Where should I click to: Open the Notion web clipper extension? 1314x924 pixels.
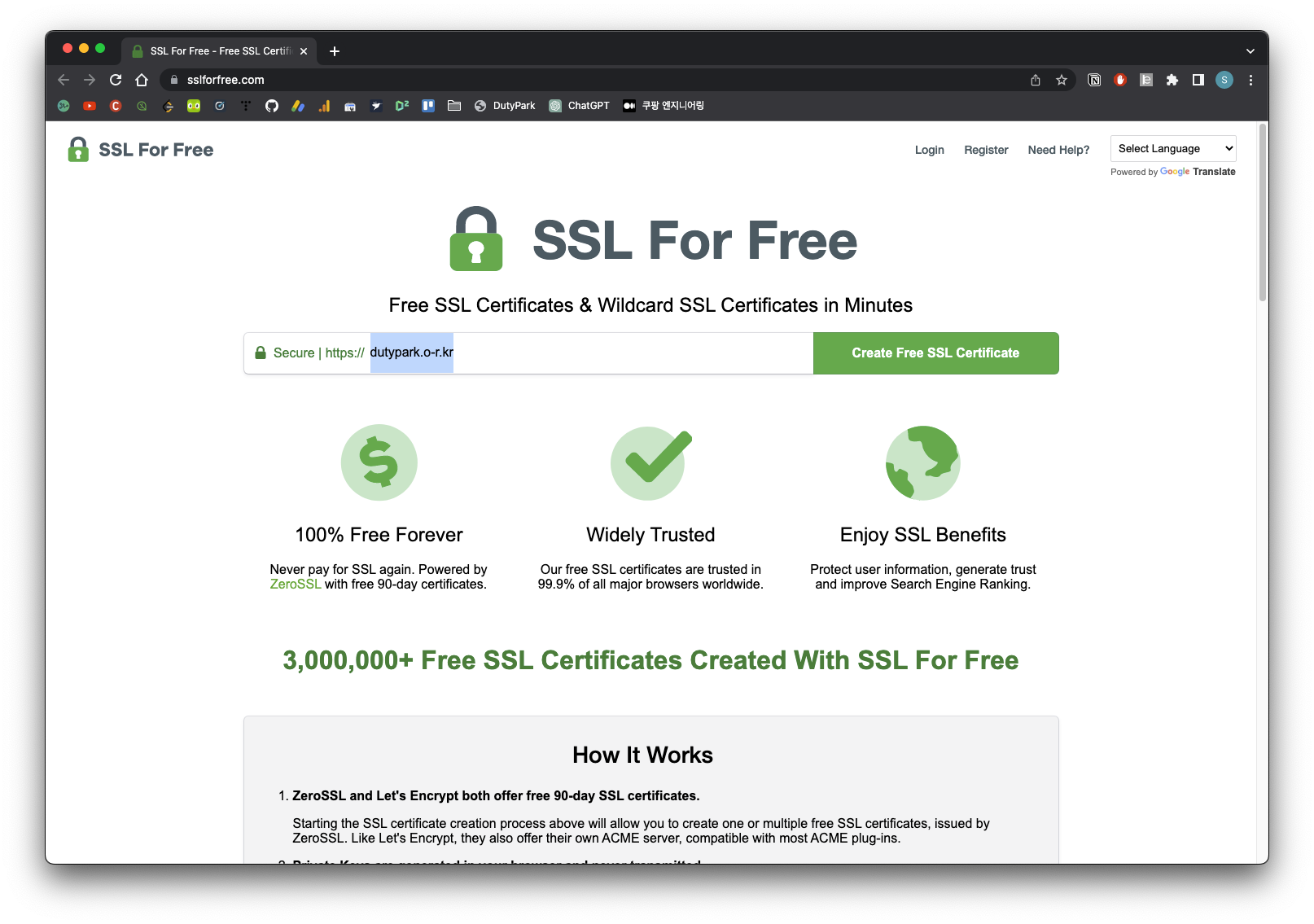[x=1095, y=80]
